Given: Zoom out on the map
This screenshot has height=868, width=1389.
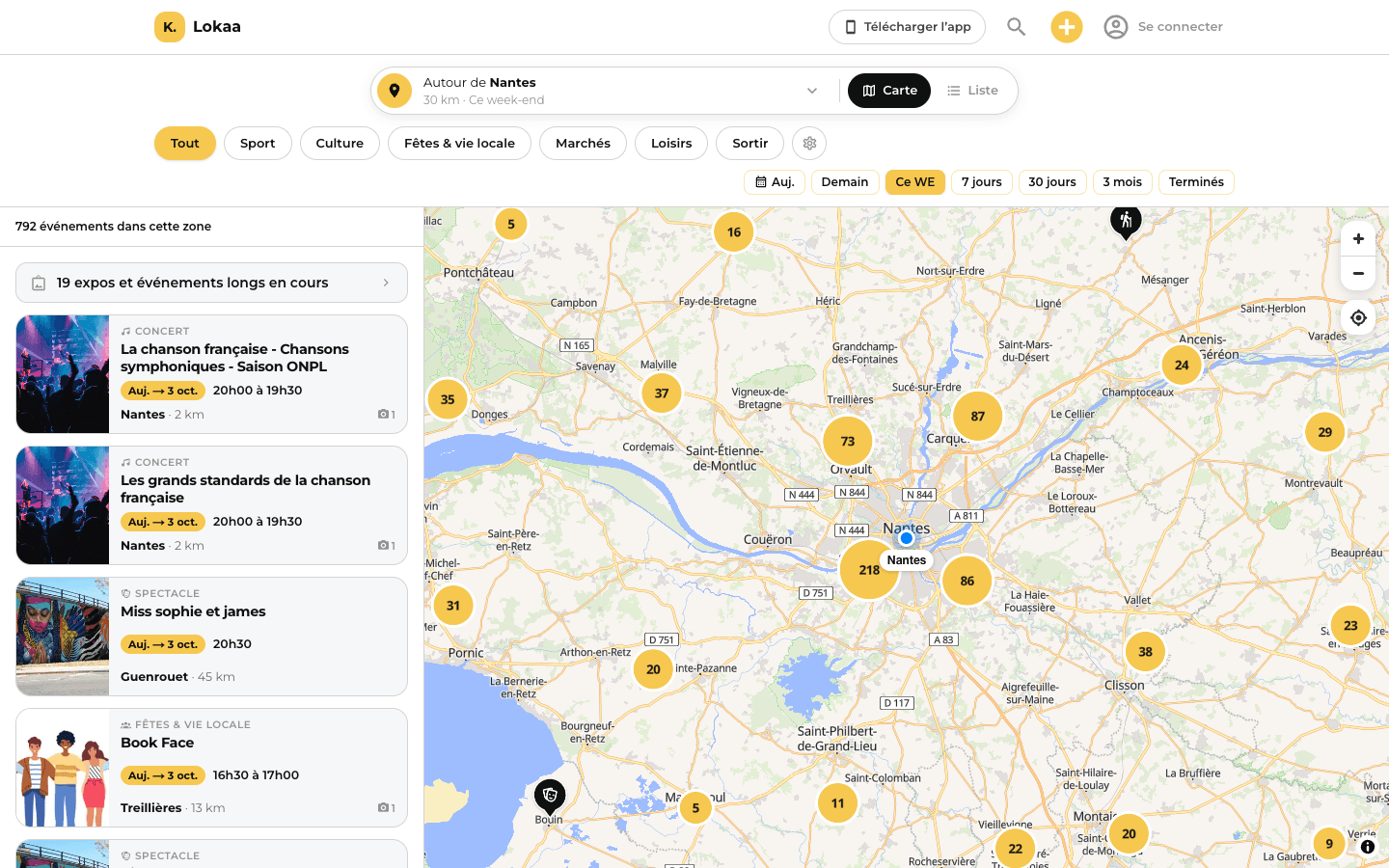Looking at the screenshot, I should click(1358, 273).
